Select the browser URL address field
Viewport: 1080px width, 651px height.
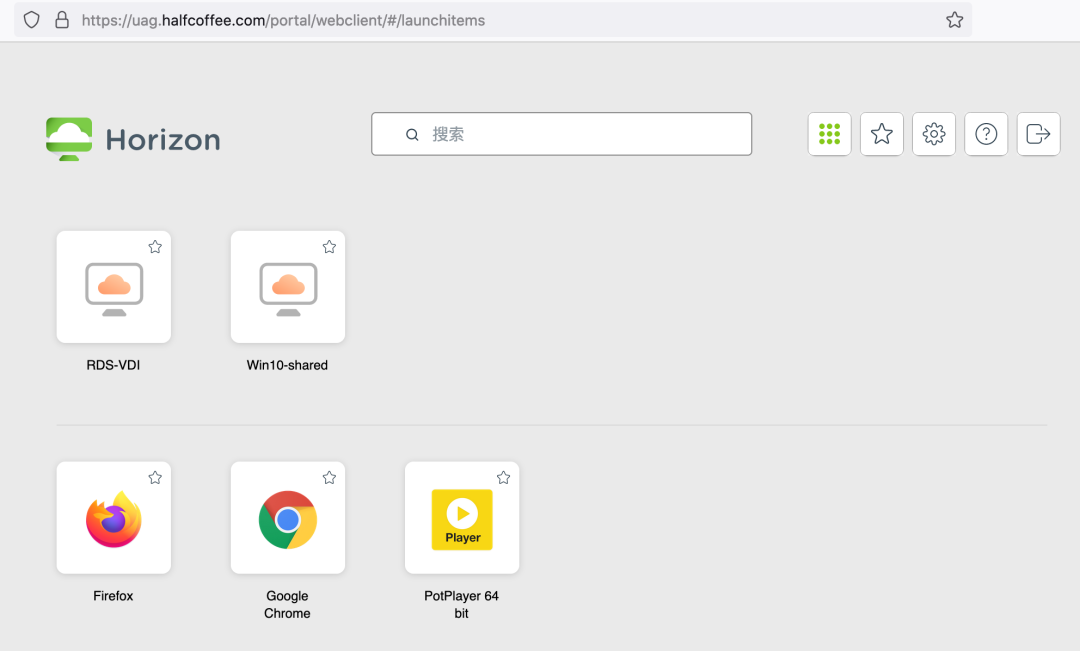493,20
